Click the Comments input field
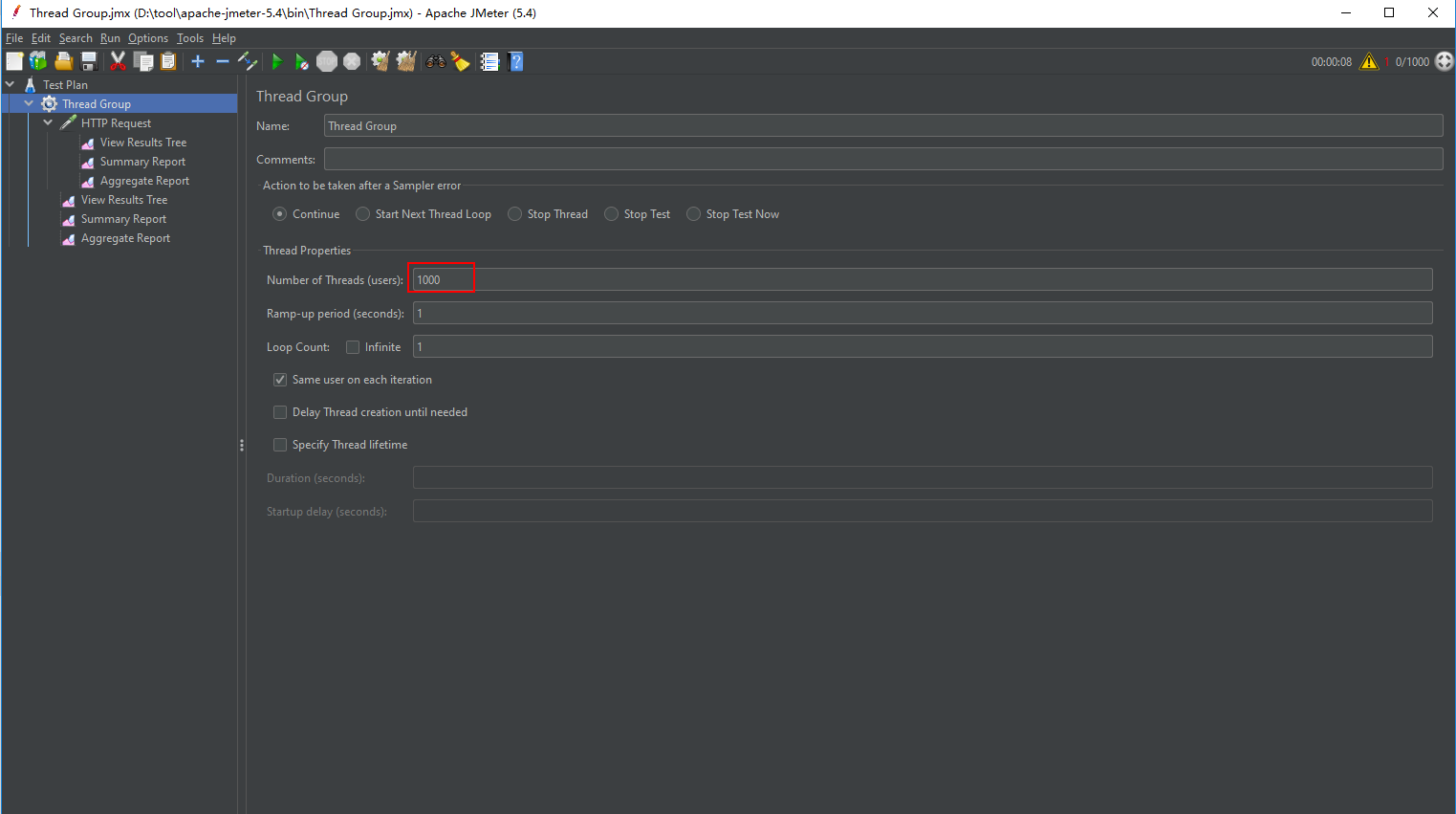Screen dimensions: 1456x814 point(883,159)
